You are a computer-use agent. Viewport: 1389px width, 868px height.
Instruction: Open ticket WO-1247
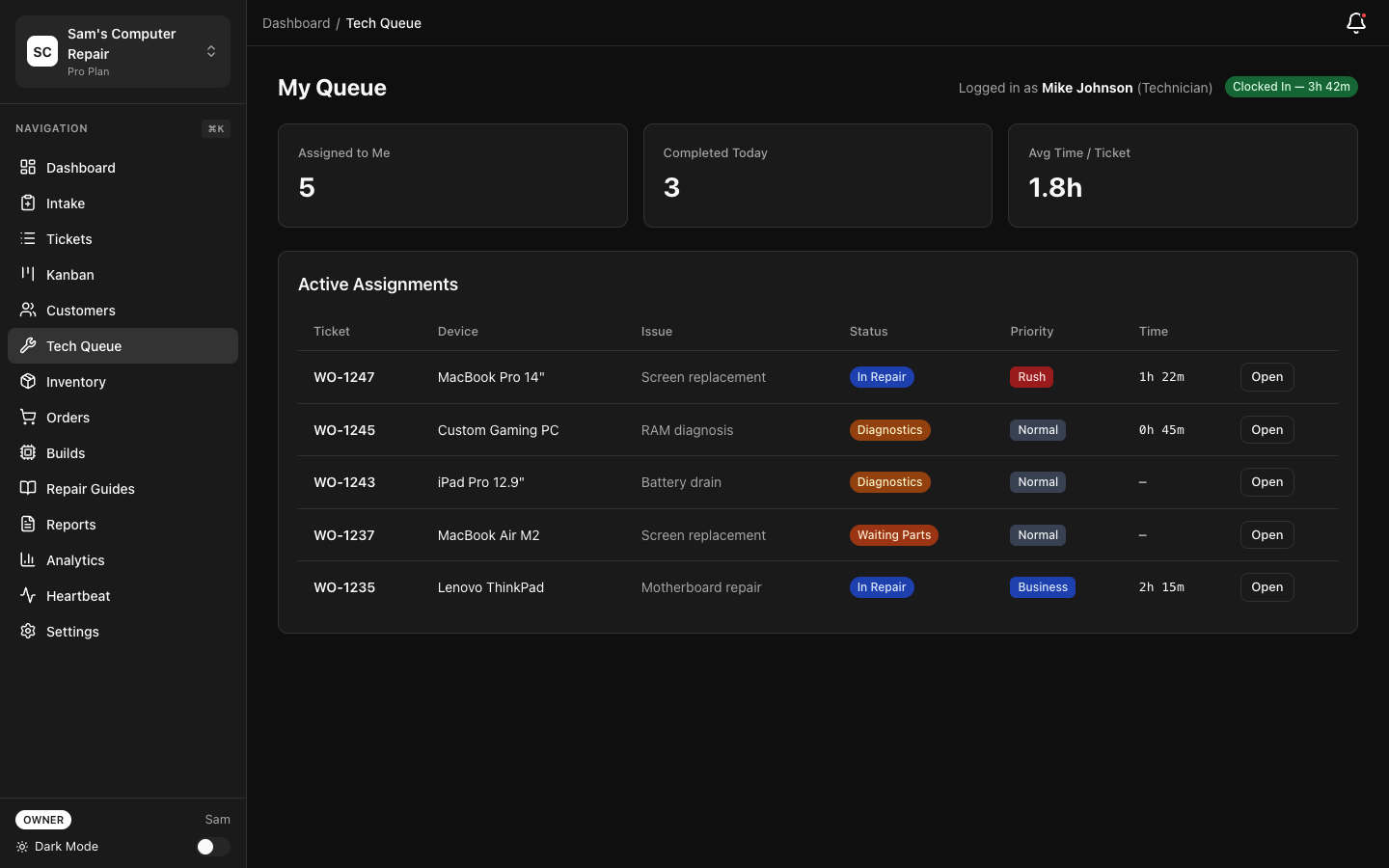pos(1266,377)
